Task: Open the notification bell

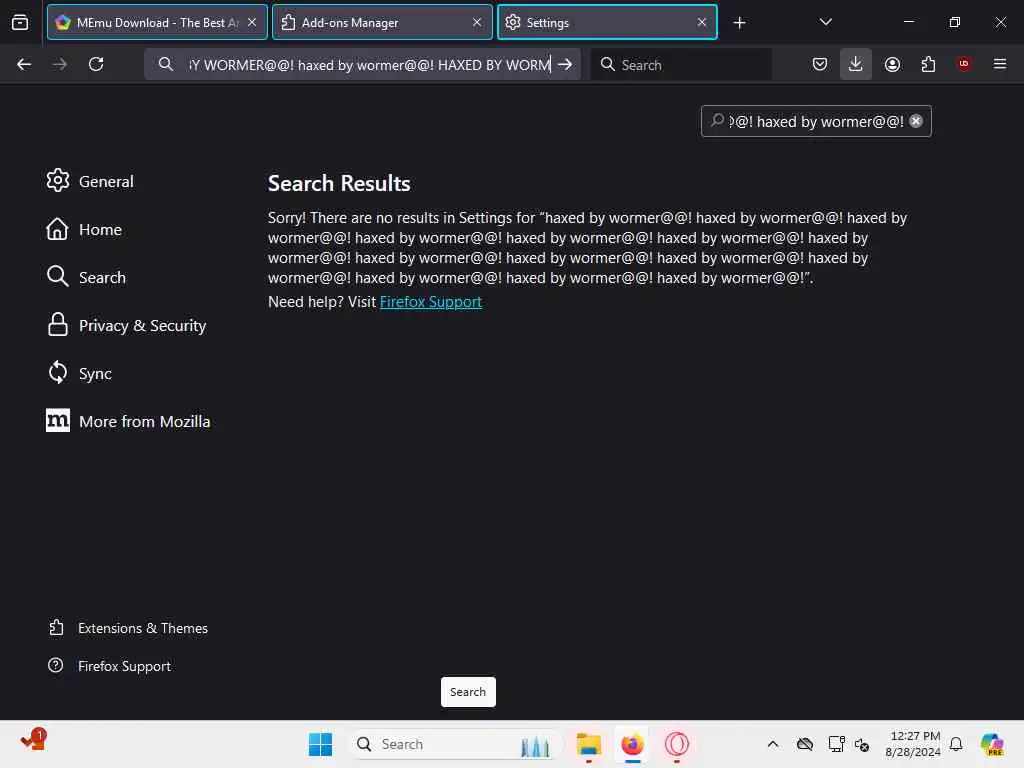Action: pyautogui.click(x=956, y=744)
